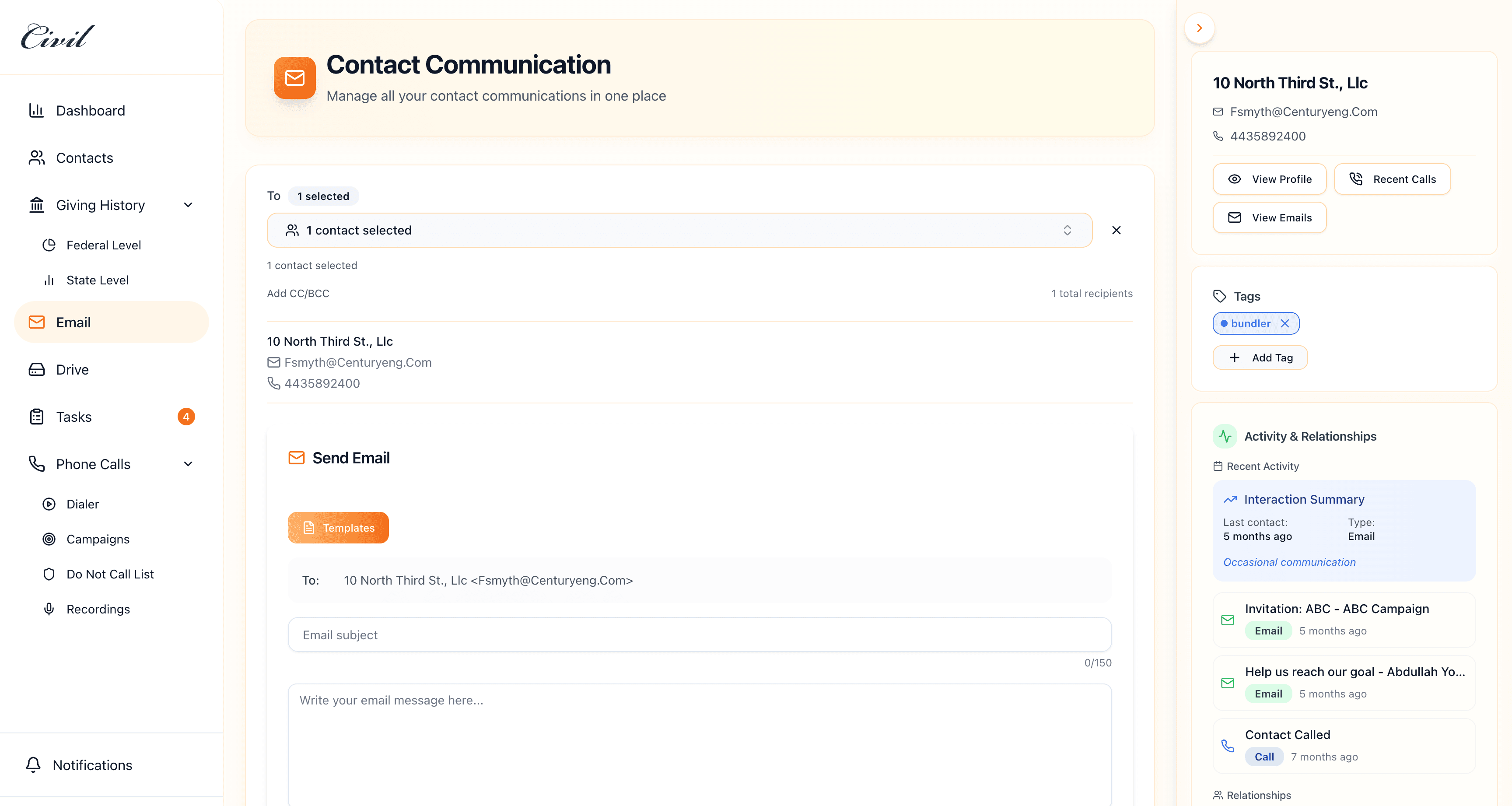Viewport: 1512px width, 806px height.
Task: Remove the bundler tag with its X
Action: tap(1285, 323)
